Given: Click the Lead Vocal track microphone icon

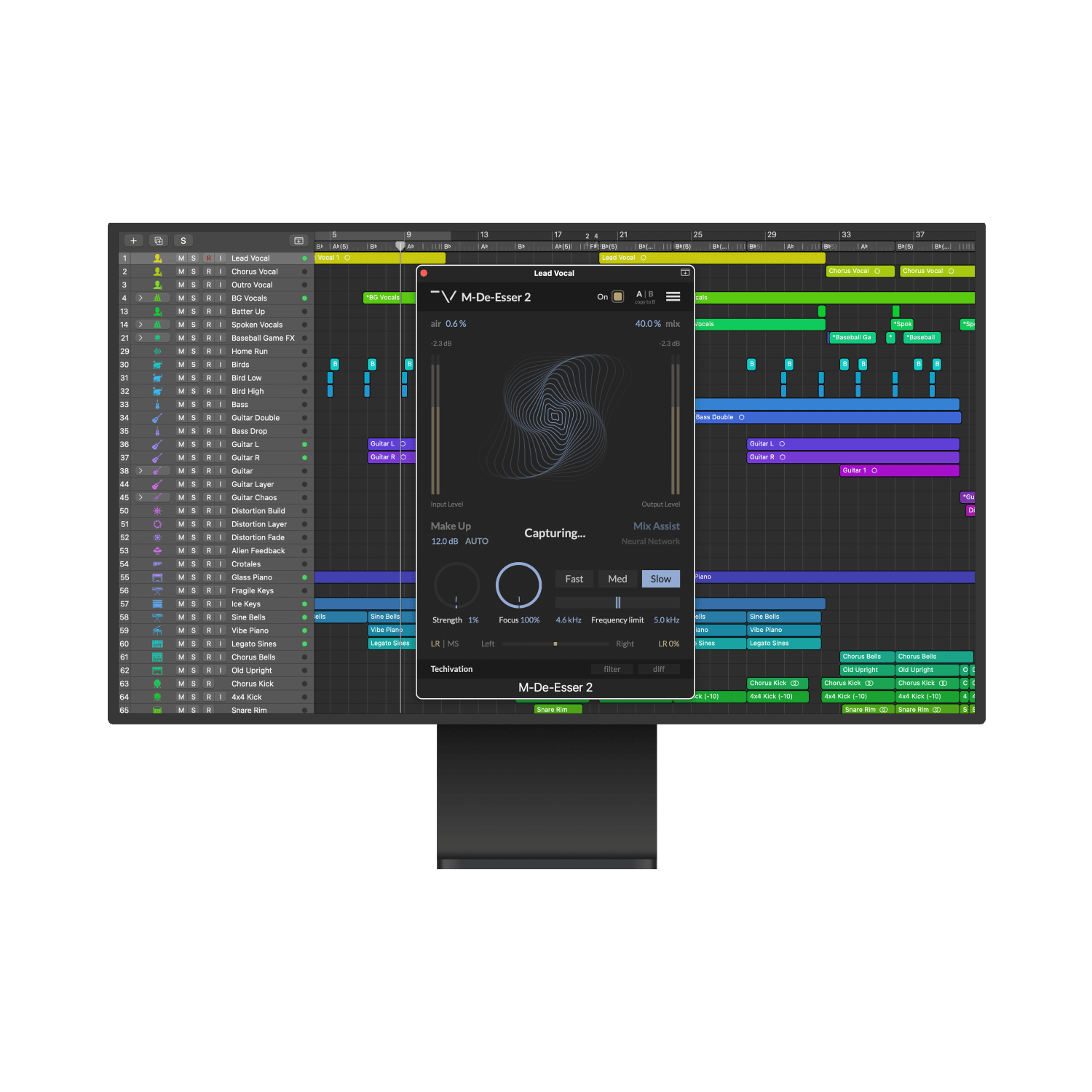Looking at the screenshot, I should [157, 258].
